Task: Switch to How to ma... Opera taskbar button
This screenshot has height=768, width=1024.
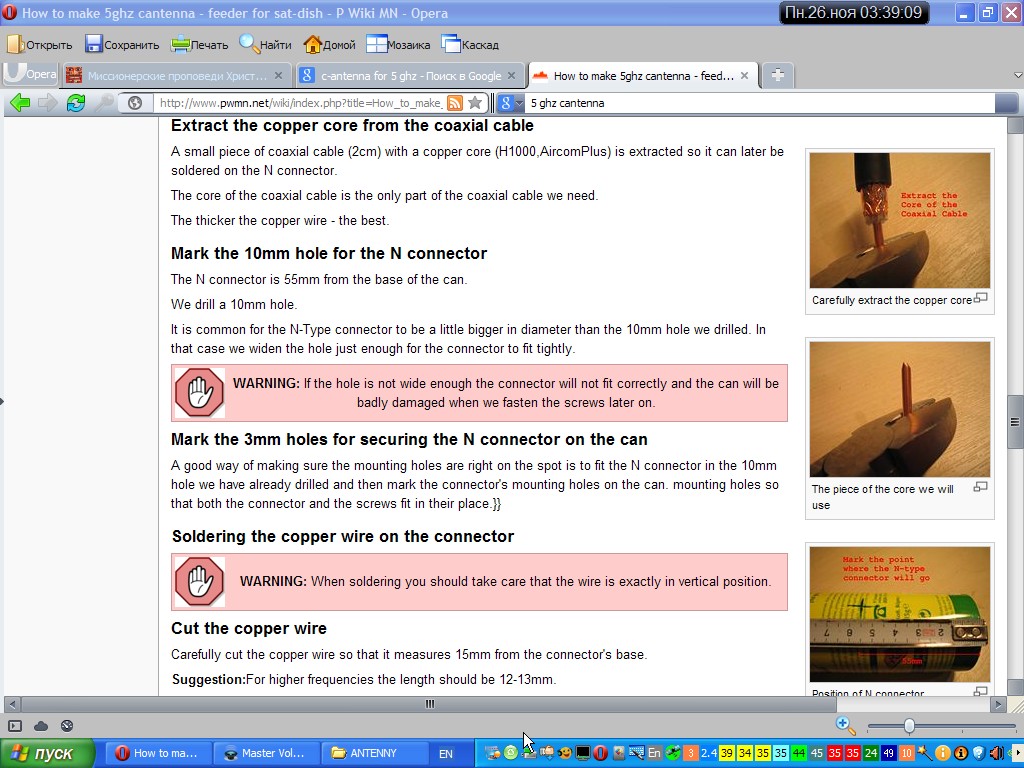Action: (159, 753)
